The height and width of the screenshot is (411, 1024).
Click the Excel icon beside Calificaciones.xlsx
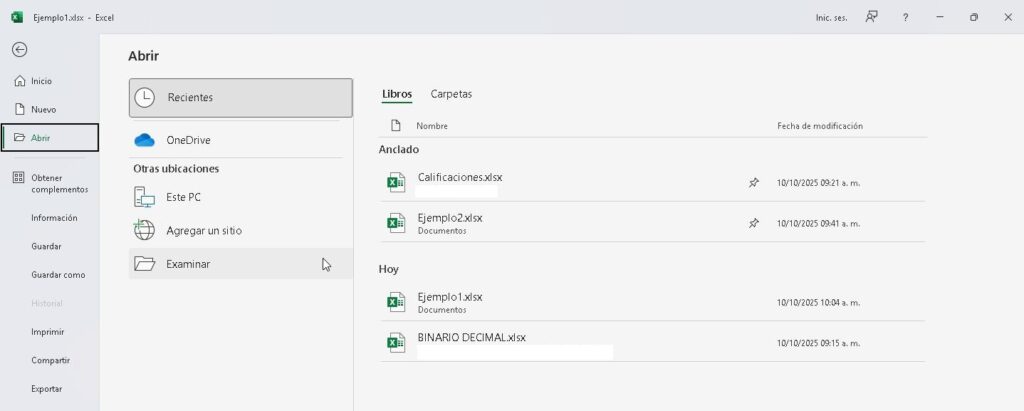click(396, 182)
